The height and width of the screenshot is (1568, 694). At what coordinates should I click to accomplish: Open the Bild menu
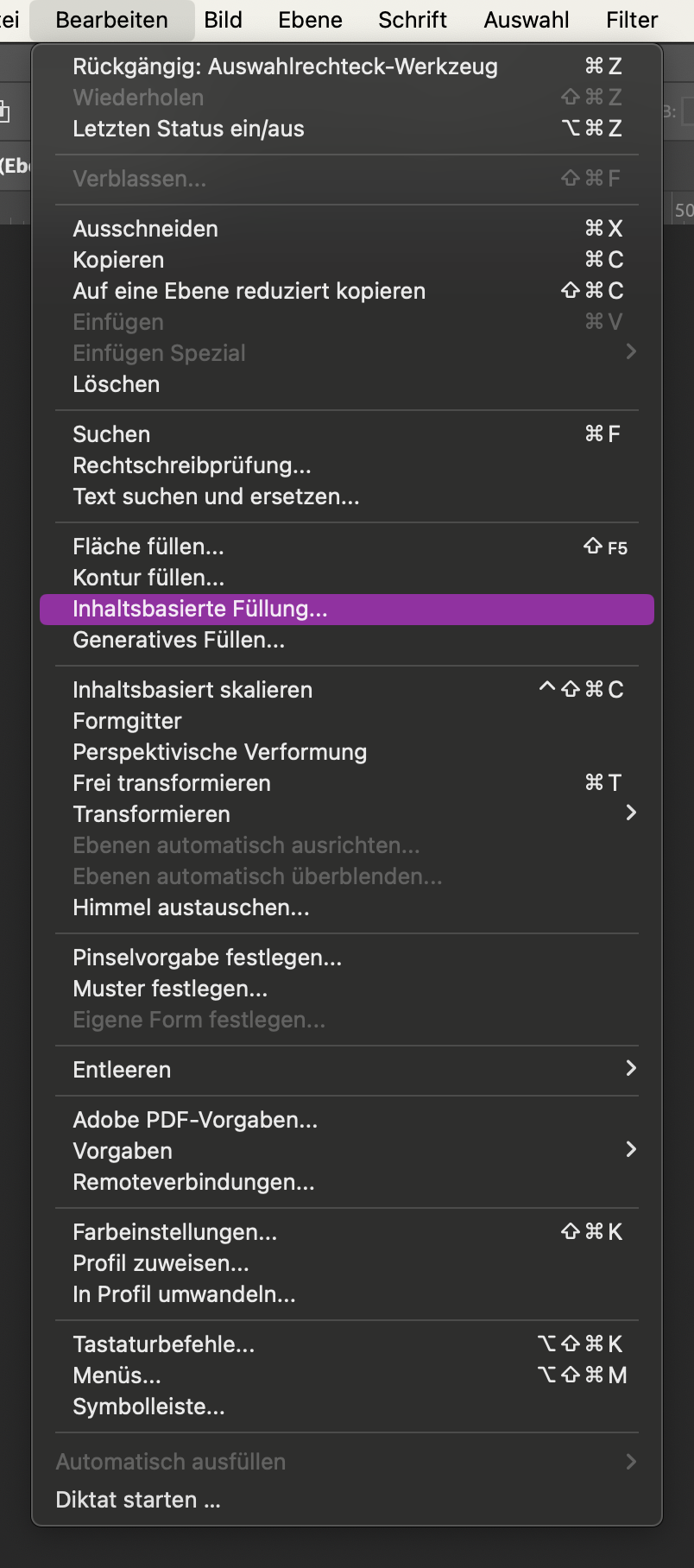click(223, 20)
